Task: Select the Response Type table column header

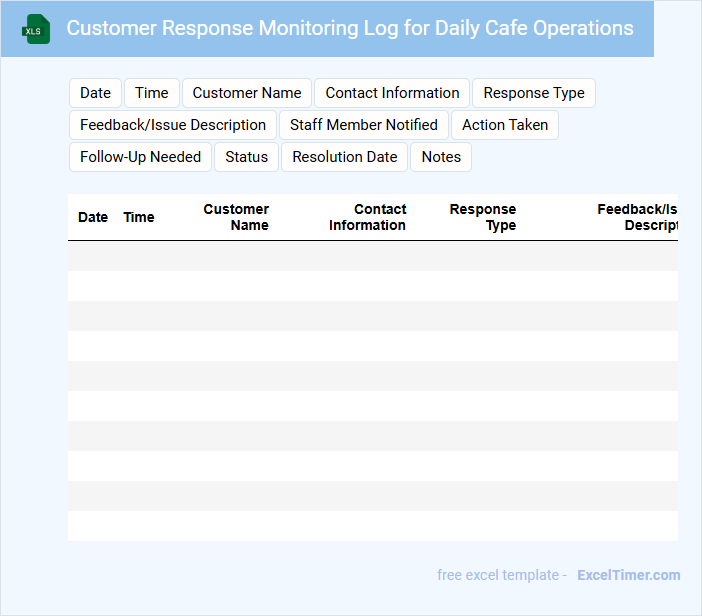Action: coord(483,217)
